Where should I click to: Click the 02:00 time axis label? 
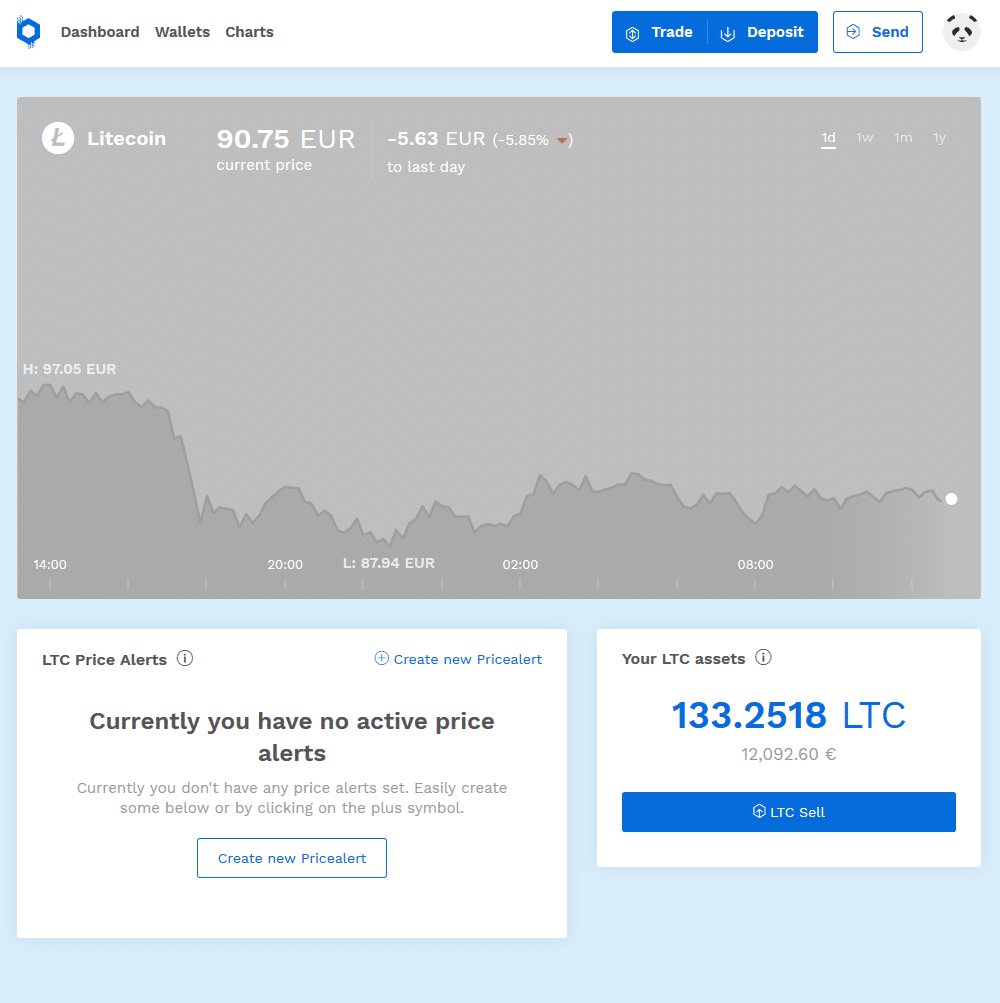520,565
